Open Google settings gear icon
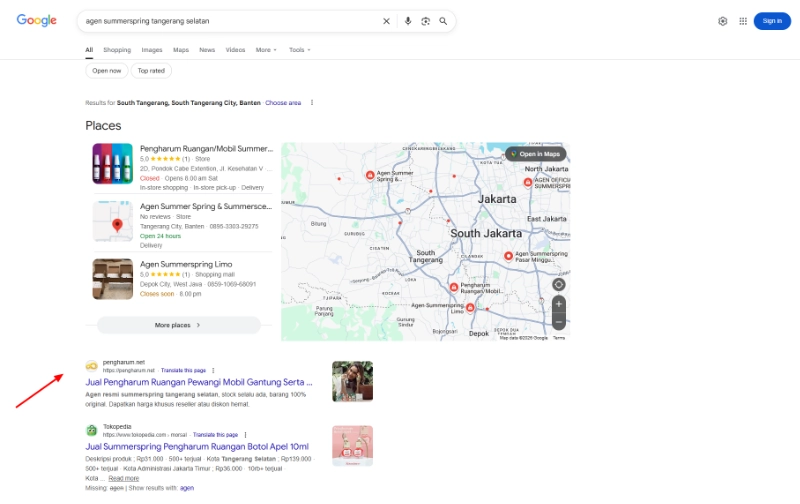800x504 pixels. click(722, 21)
